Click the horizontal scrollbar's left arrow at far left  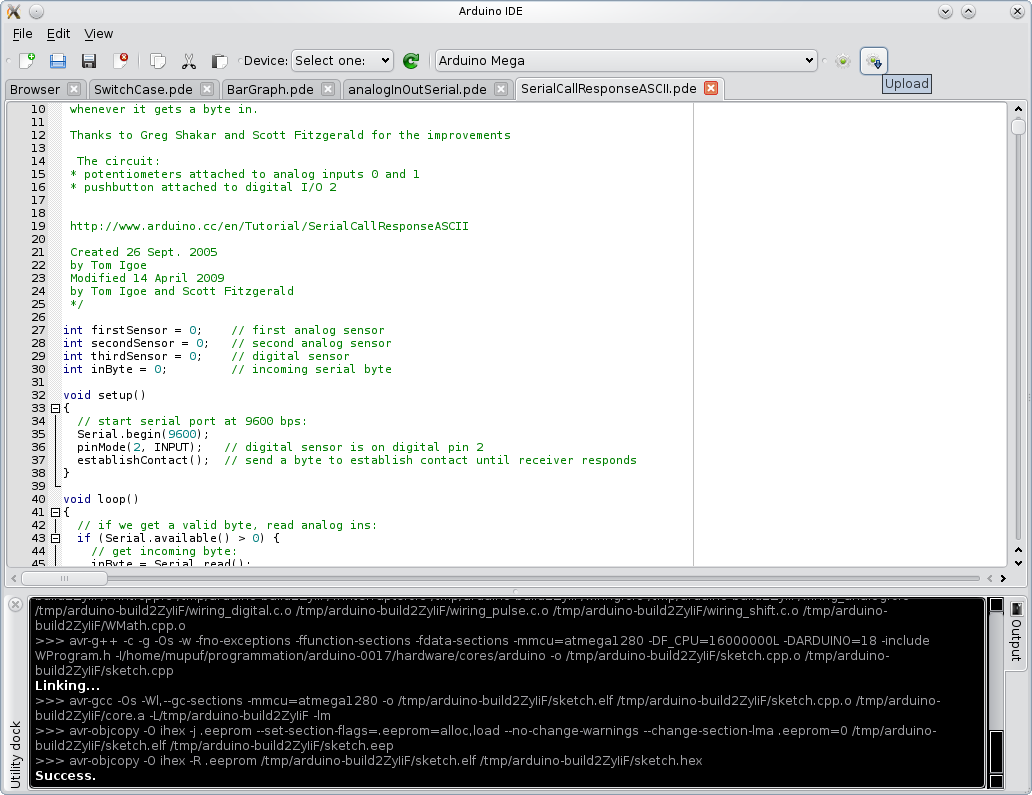13,578
